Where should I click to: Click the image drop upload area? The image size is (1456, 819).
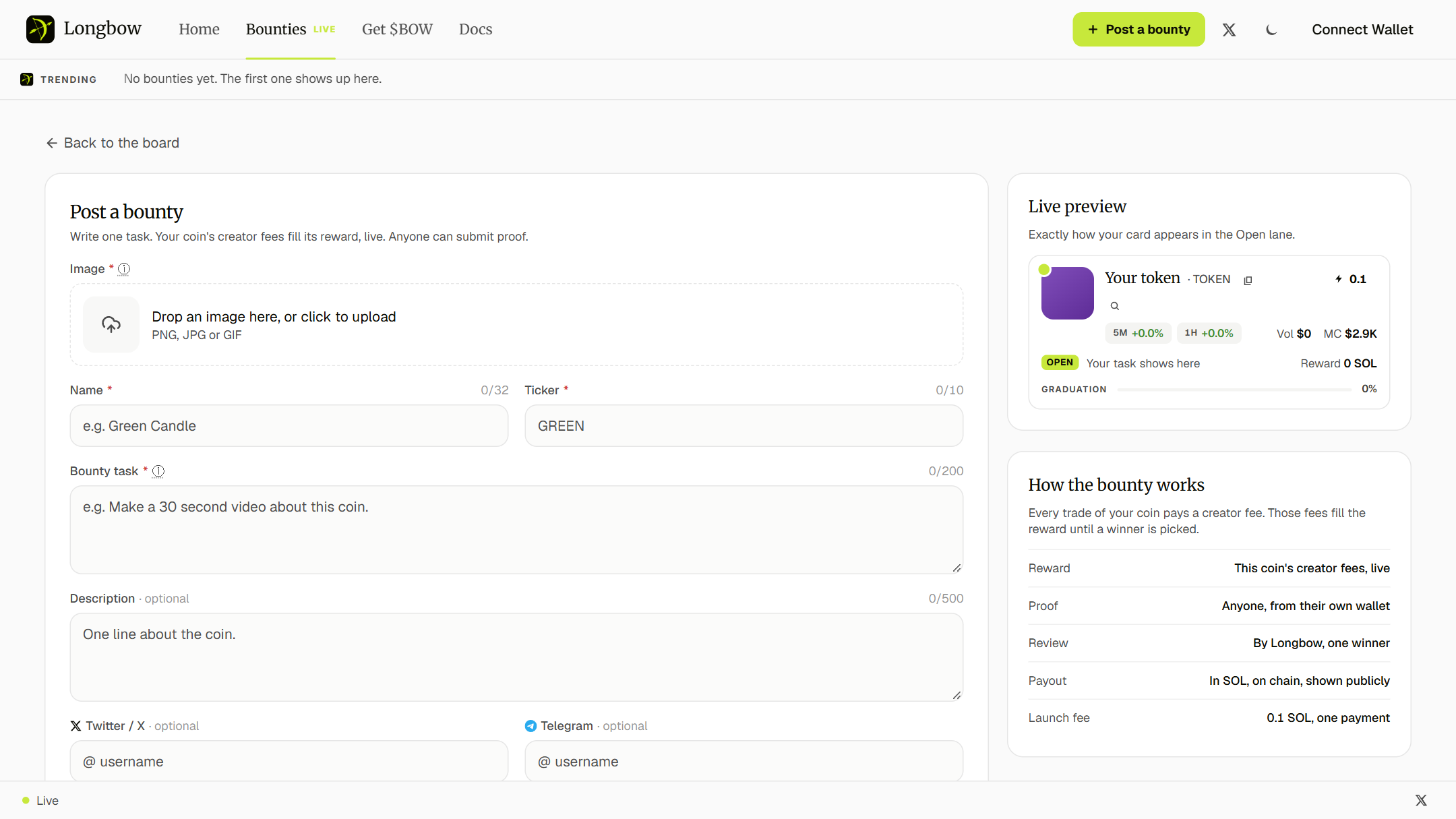(x=516, y=324)
